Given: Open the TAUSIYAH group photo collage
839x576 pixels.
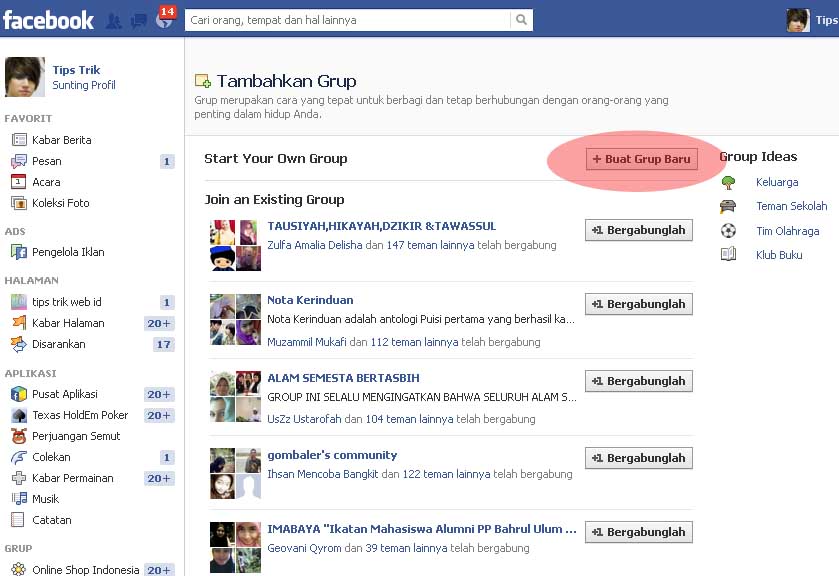Looking at the screenshot, I should point(235,245).
